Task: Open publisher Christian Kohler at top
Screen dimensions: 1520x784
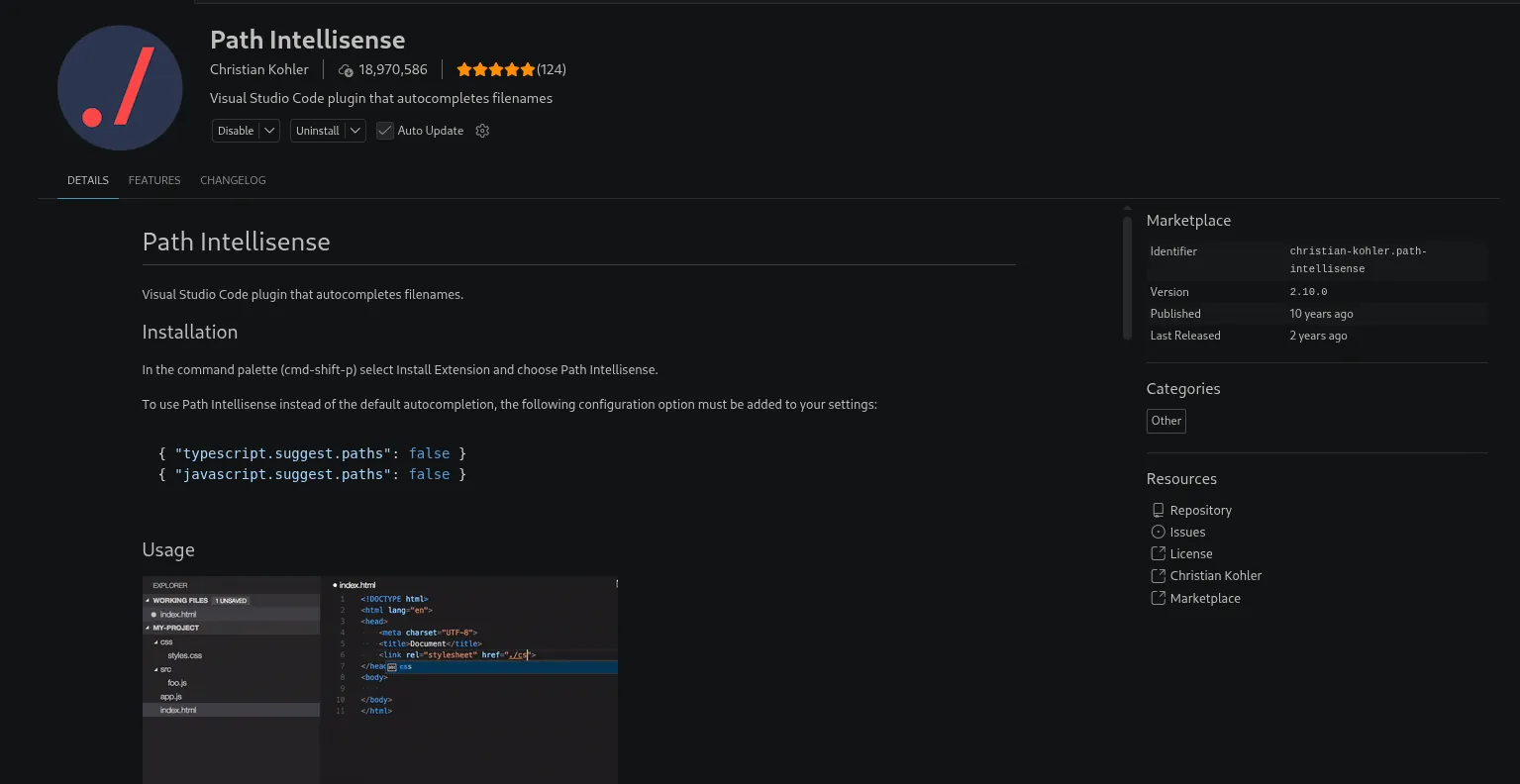Action: click(x=259, y=69)
